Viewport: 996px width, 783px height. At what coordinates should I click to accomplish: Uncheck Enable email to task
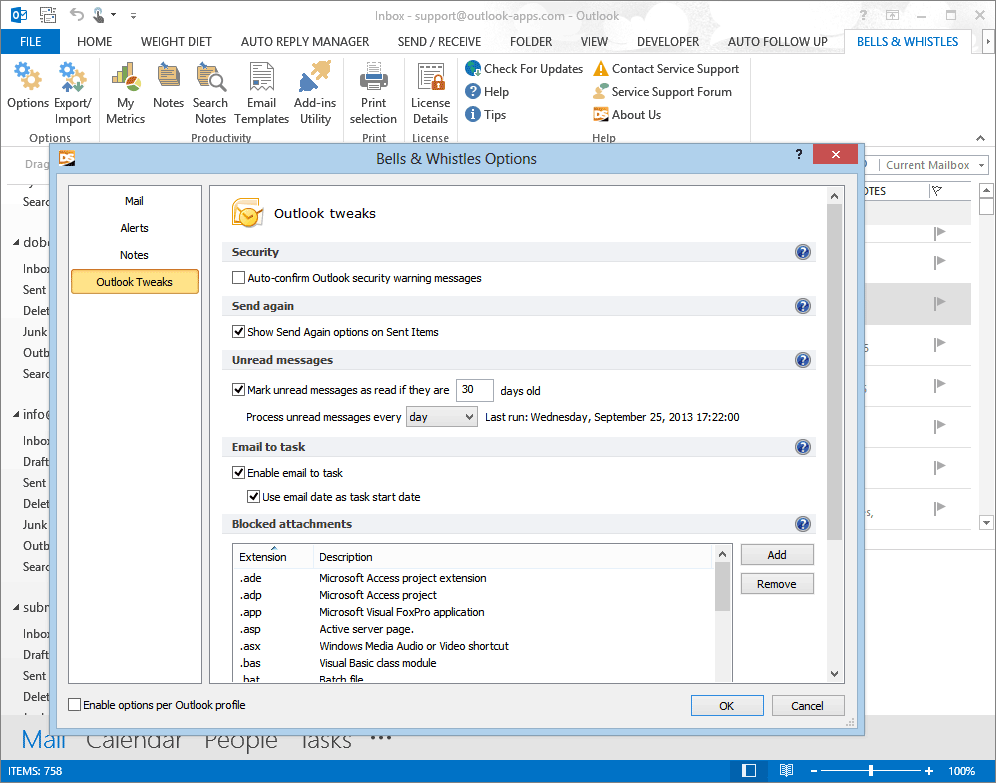(x=238, y=472)
